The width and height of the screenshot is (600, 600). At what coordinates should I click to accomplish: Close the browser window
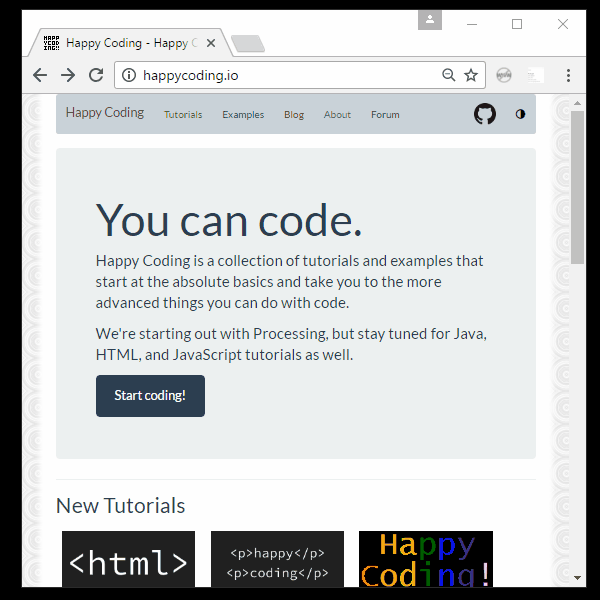(x=562, y=24)
